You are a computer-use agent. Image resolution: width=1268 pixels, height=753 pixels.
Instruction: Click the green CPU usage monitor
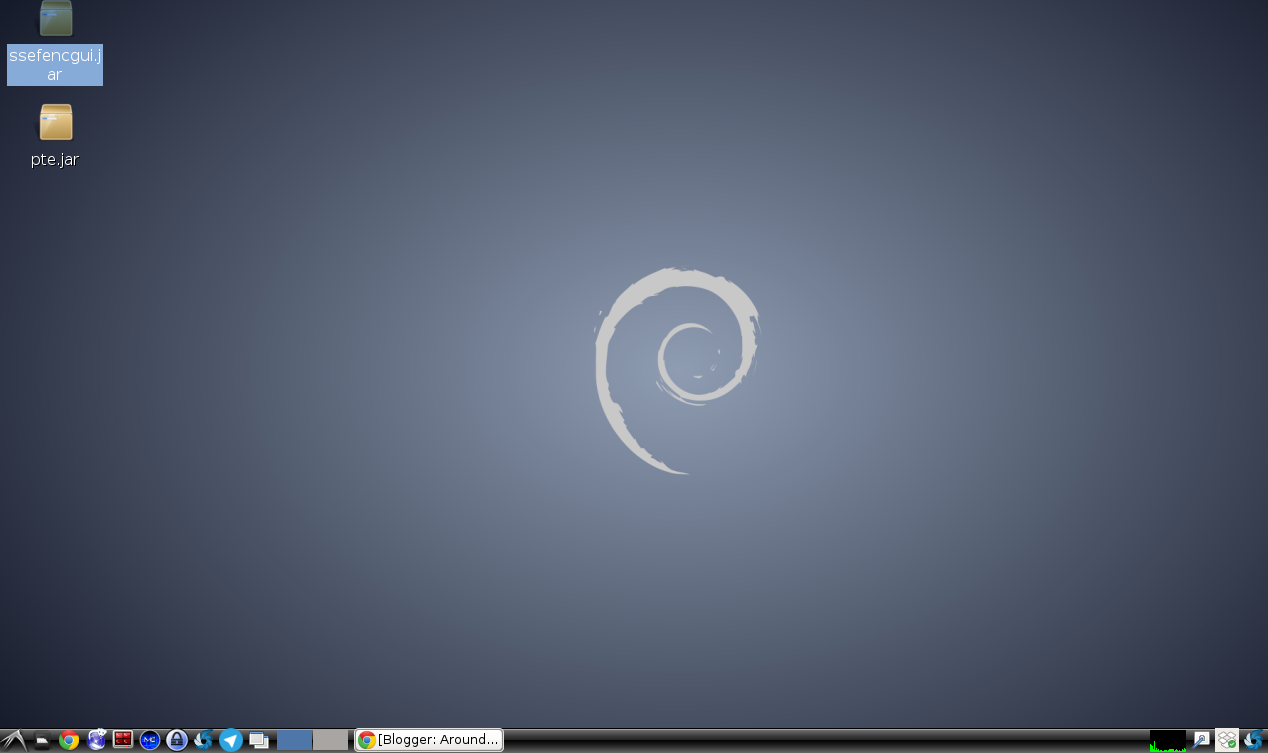click(1167, 740)
